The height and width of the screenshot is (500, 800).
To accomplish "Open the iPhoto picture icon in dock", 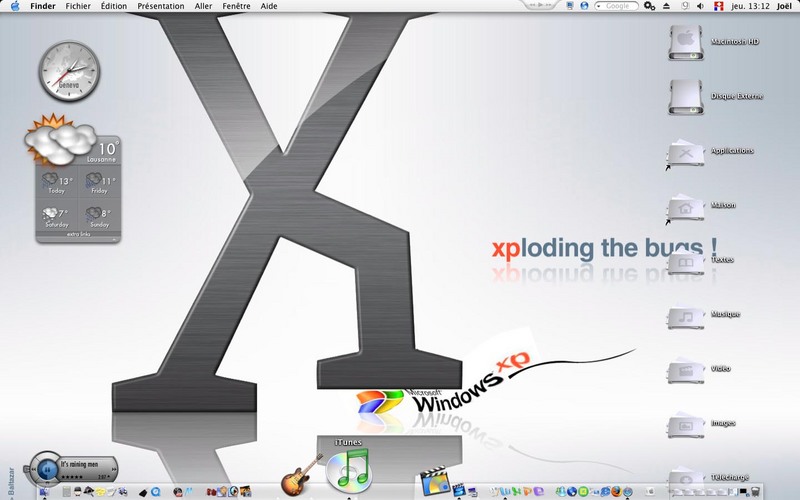I will coord(246,492).
